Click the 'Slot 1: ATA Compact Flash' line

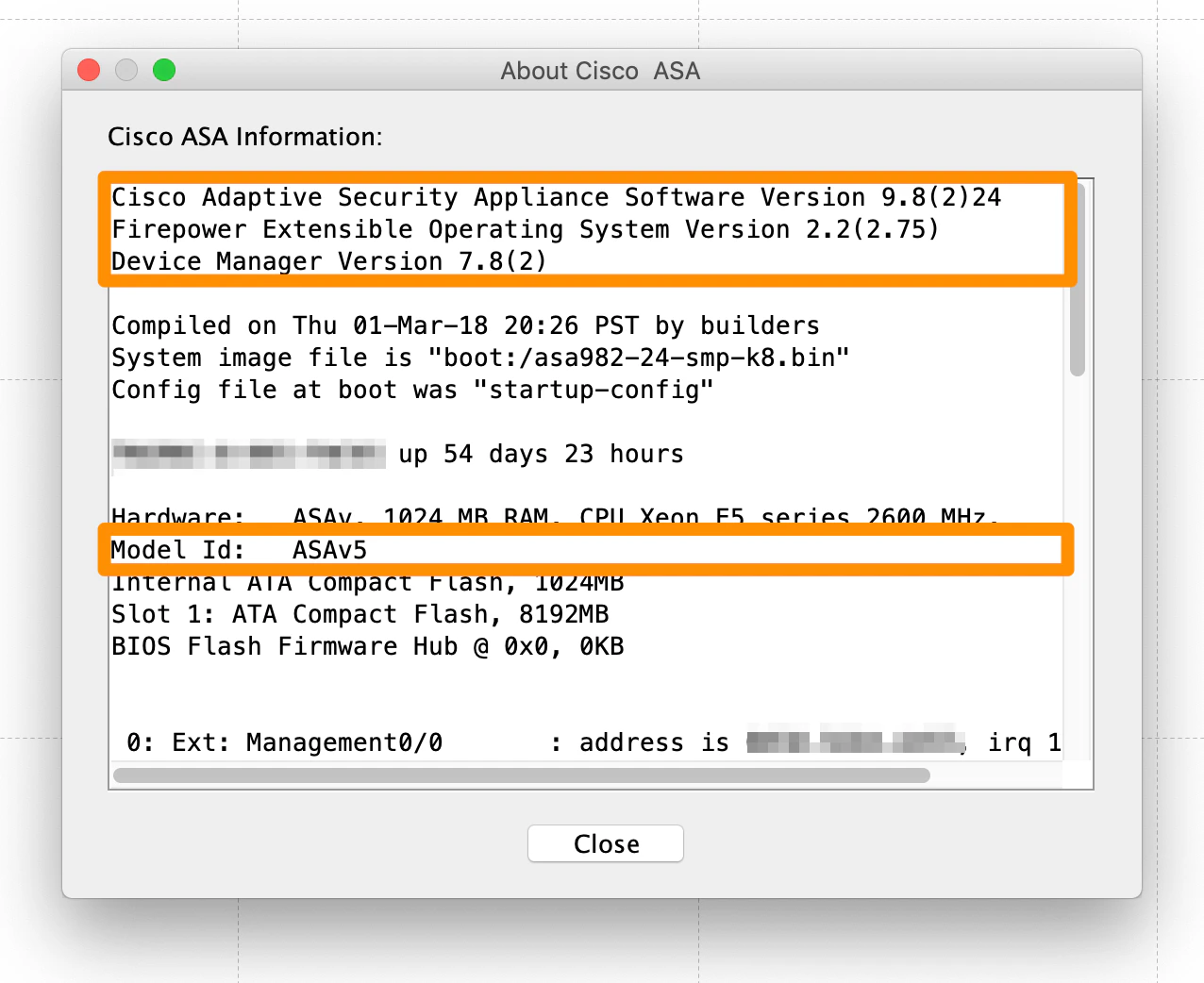tap(360, 614)
